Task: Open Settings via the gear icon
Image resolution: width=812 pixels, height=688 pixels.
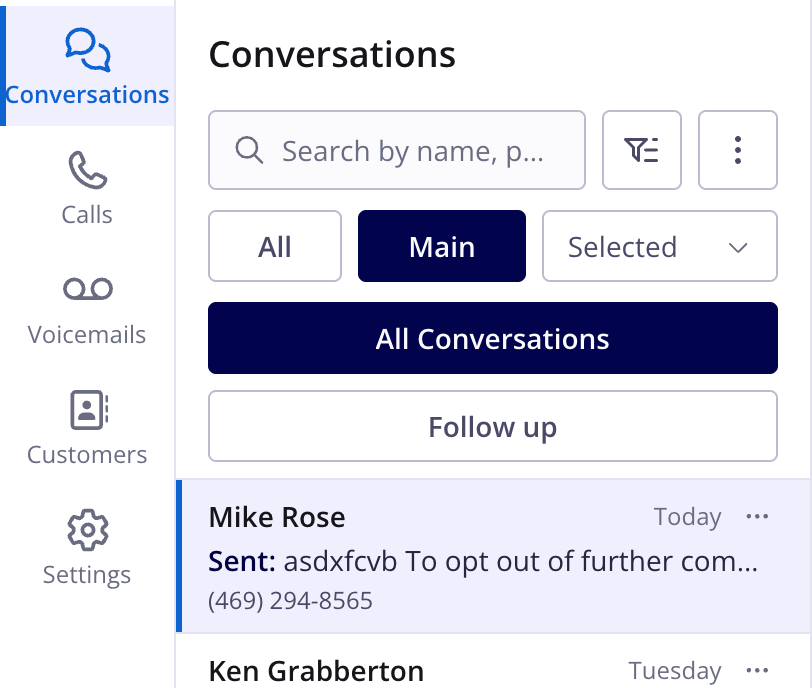Action: tap(87, 548)
